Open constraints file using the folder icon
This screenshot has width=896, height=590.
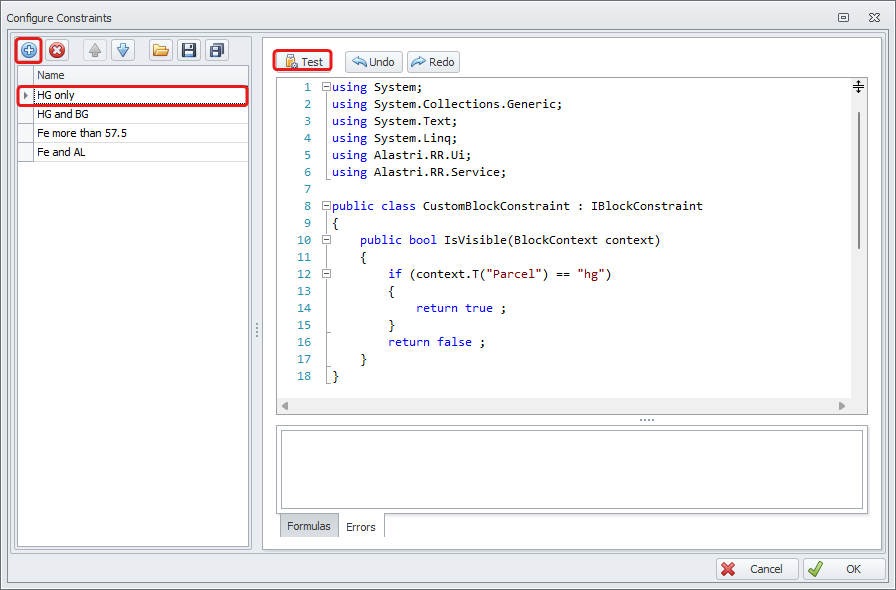(x=160, y=50)
